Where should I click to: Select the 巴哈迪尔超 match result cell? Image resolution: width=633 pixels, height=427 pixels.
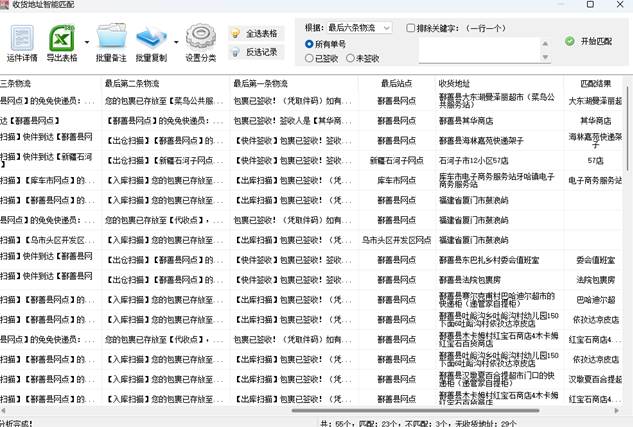click(595, 300)
